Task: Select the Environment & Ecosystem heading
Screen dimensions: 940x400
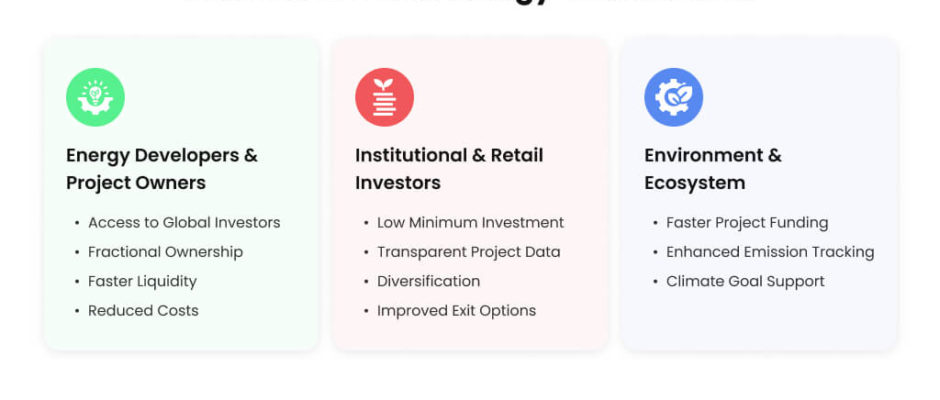Action: coord(713,169)
